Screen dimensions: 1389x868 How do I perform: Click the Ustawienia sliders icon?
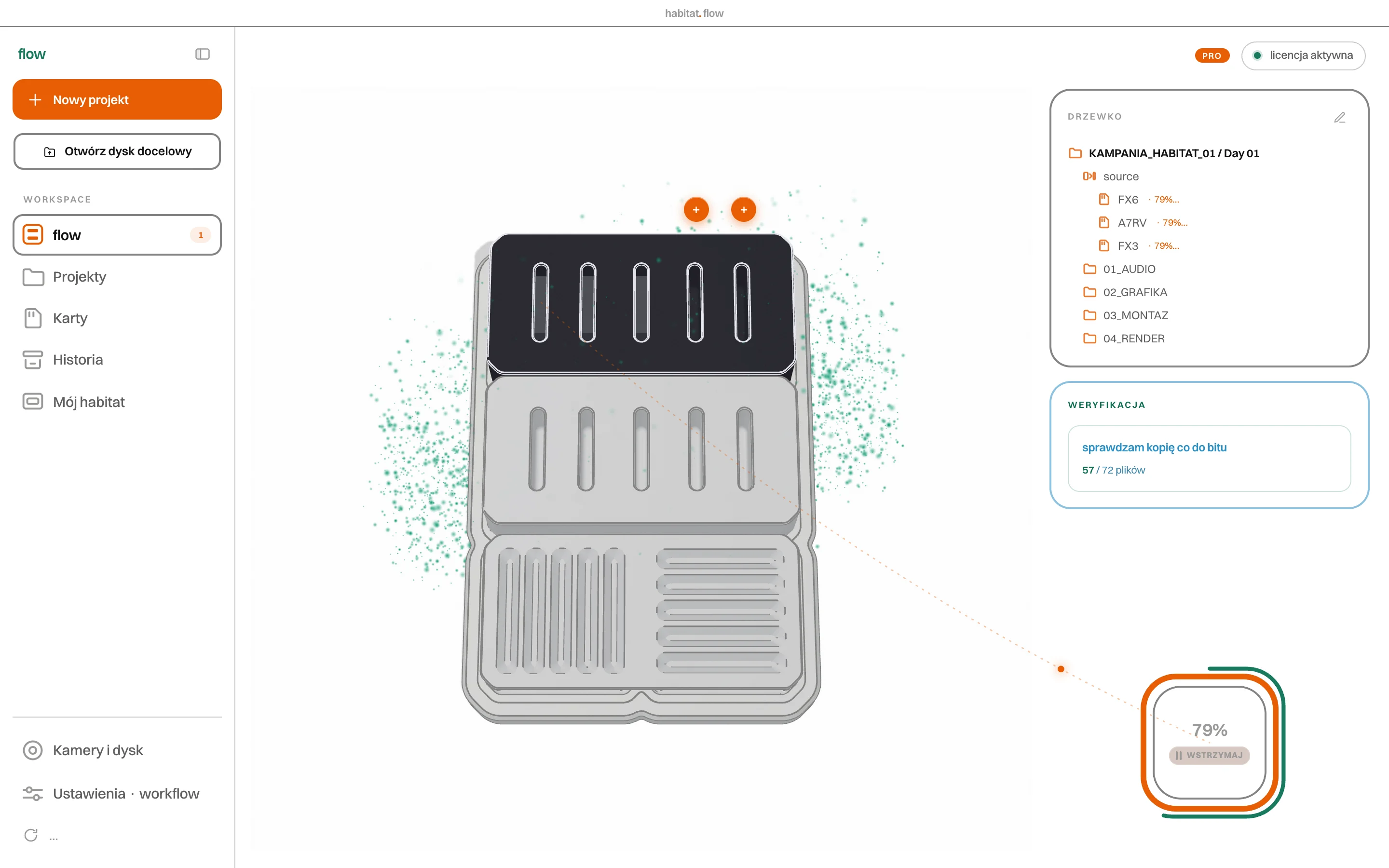33,793
